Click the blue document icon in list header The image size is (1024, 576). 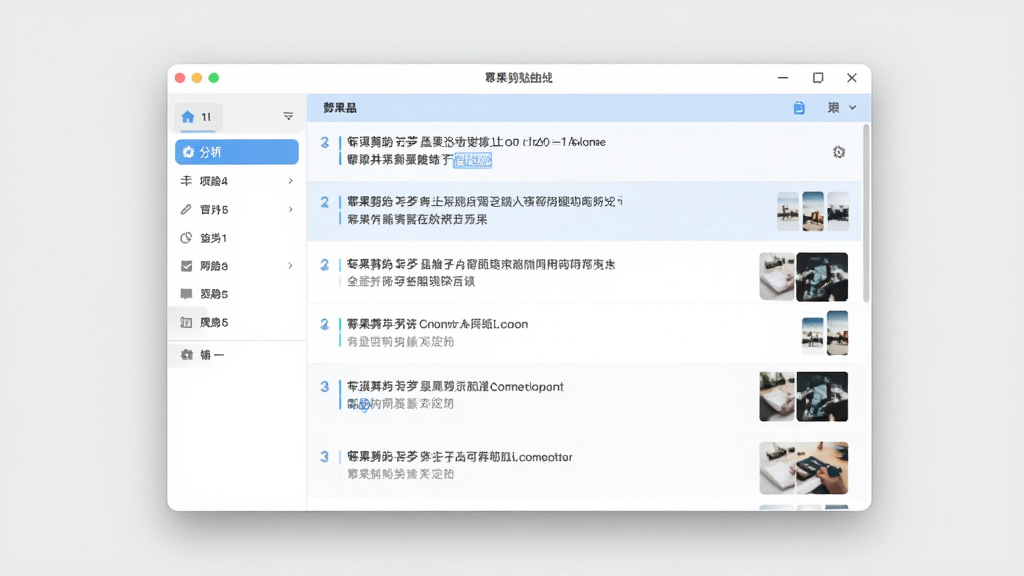coord(799,108)
